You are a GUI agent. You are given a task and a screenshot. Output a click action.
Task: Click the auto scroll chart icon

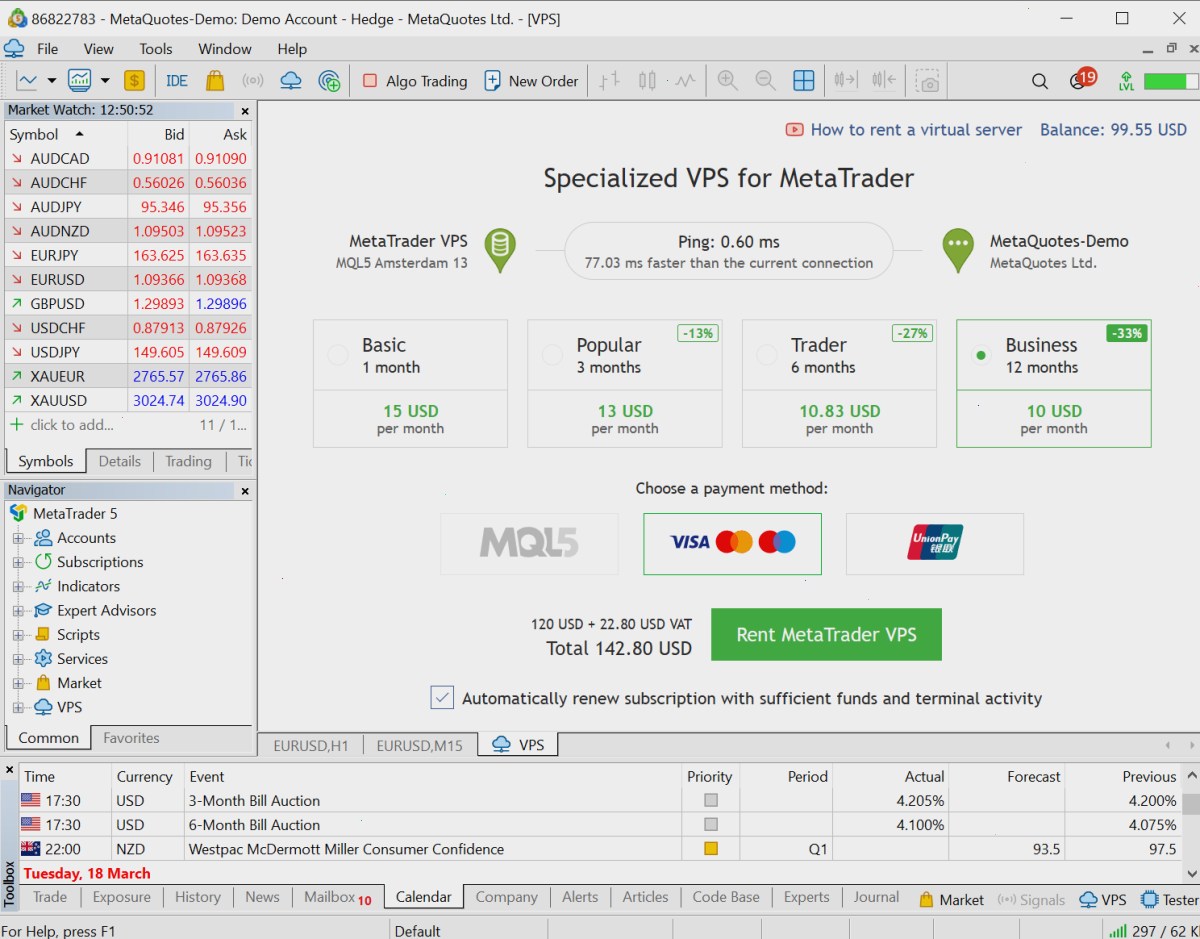pyautogui.click(x=847, y=81)
